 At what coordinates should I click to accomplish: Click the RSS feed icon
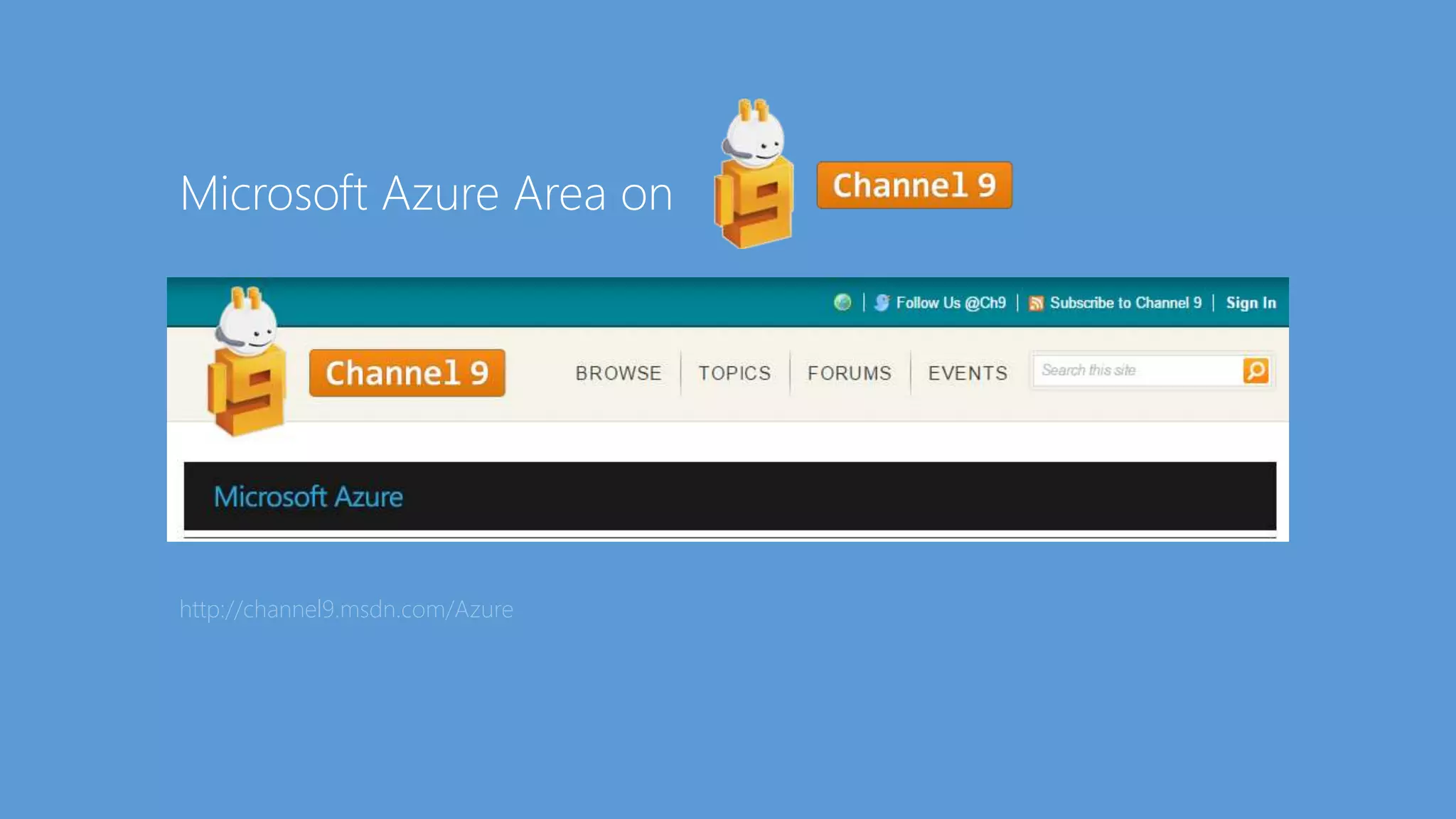click(x=1036, y=304)
